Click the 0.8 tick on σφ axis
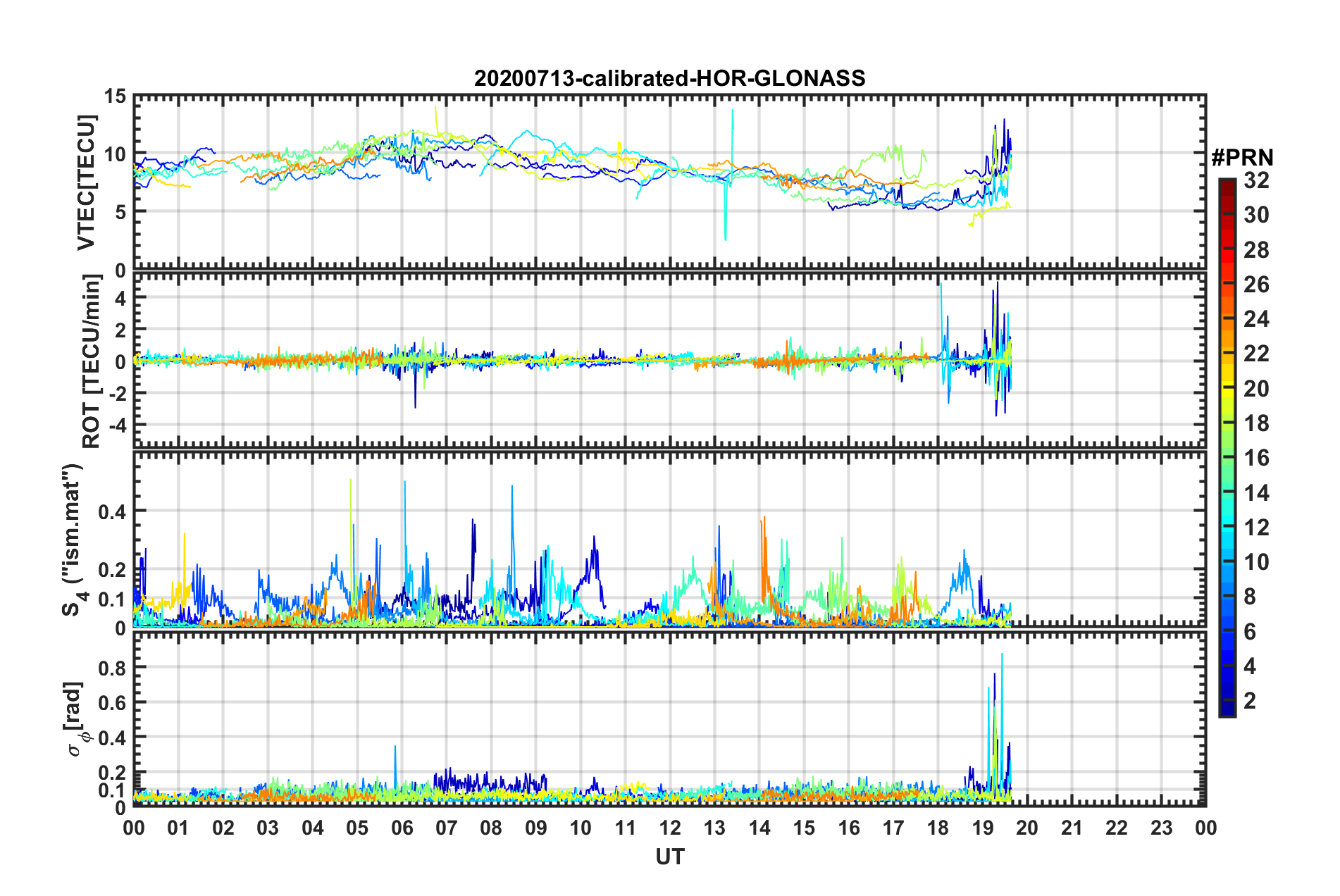The height and width of the screenshot is (896, 1340). point(112,667)
